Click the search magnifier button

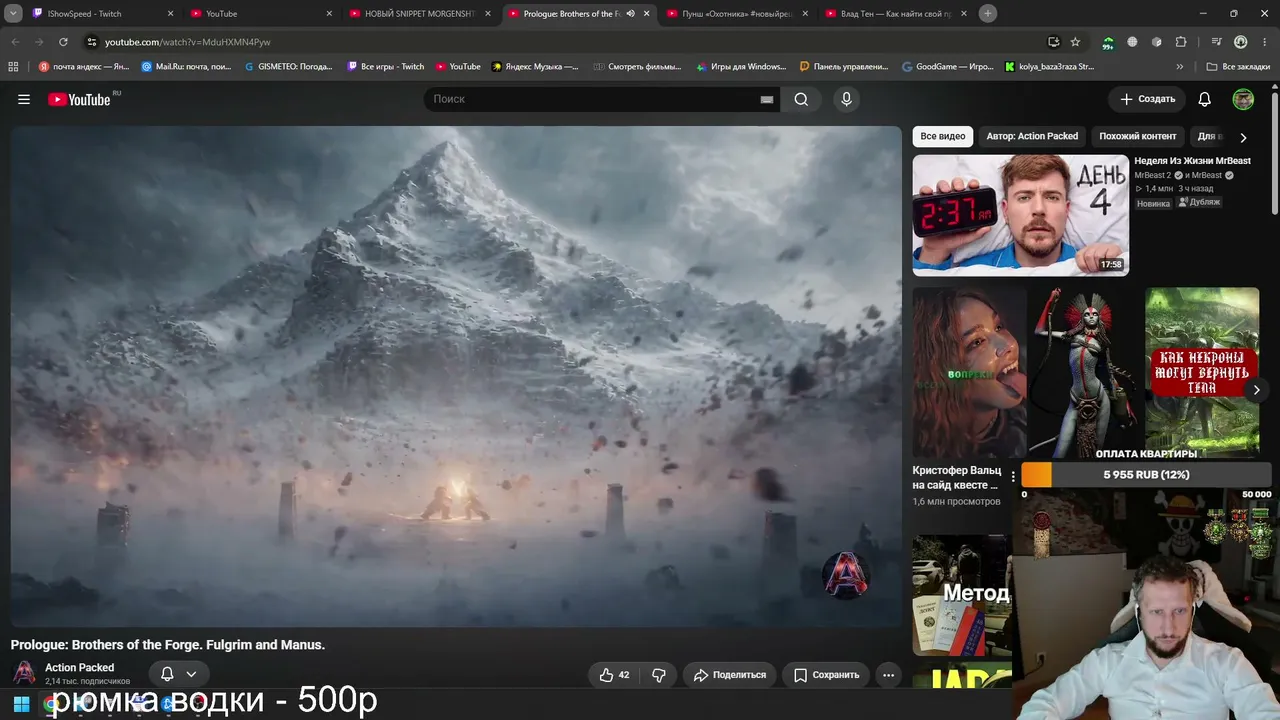pos(801,99)
